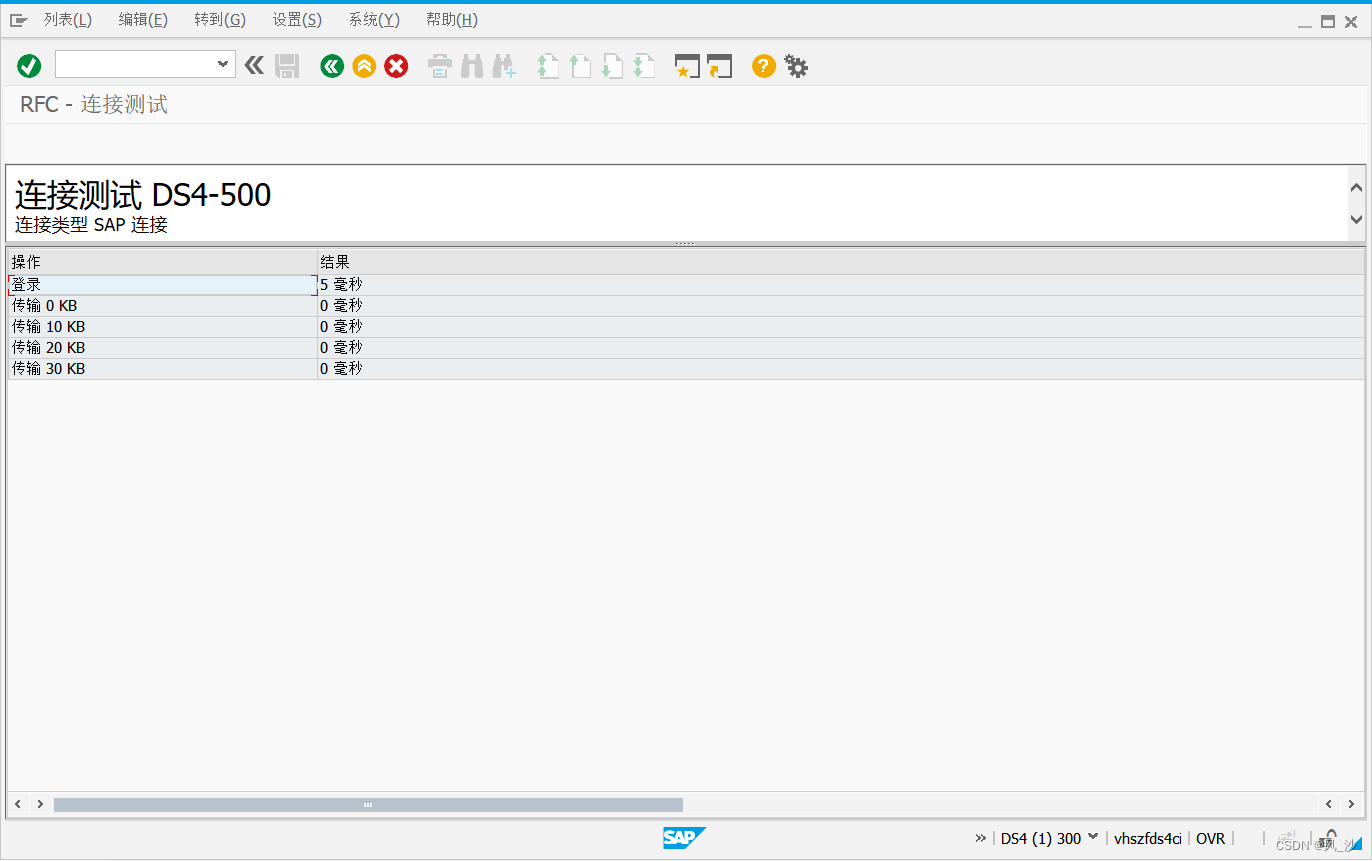Click the 连接测试 DS4-500 heading
The image size is (1372, 861).
point(143,194)
